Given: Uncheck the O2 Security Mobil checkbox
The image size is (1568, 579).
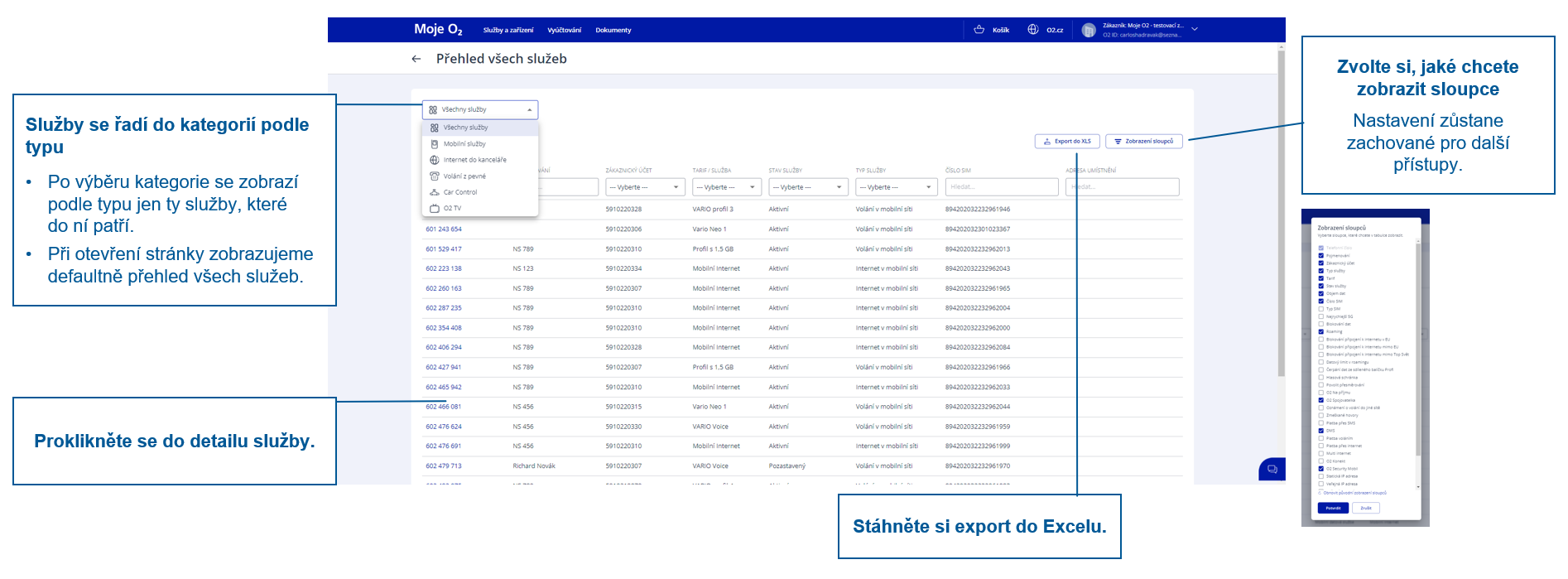Looking at the screenshot, I should click(x=1320, y=469).
